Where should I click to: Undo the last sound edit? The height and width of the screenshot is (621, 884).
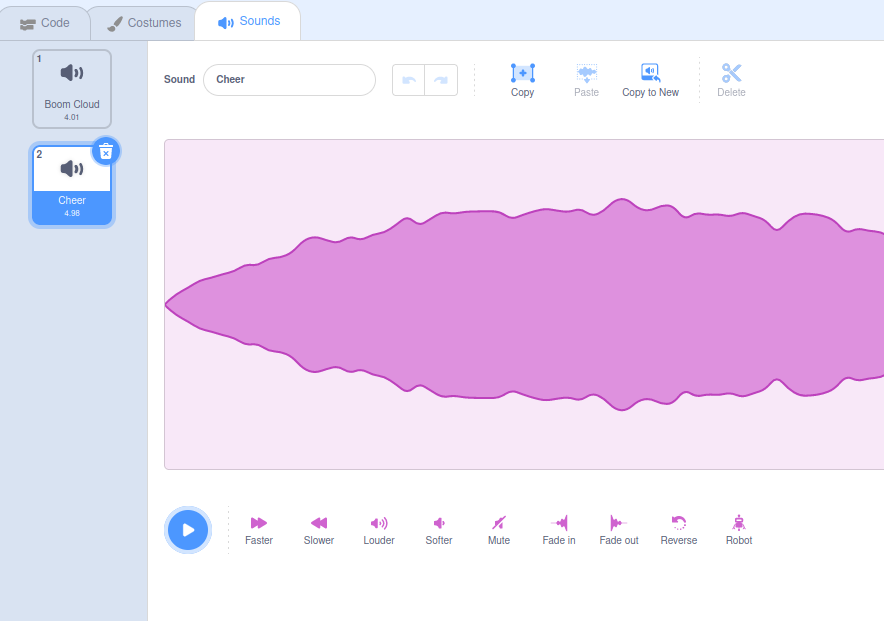coord(408,80)
